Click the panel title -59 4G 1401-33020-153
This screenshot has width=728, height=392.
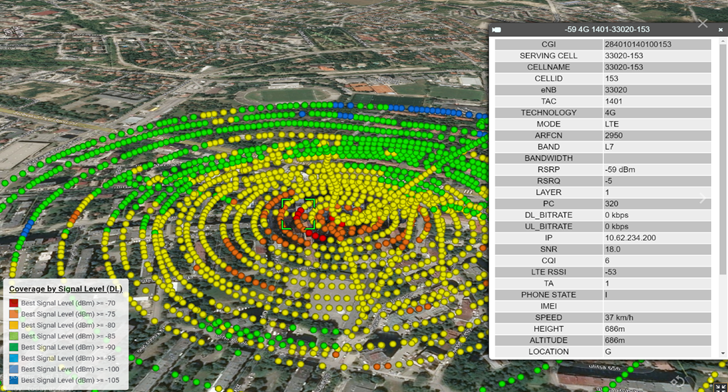pos(607,29)
